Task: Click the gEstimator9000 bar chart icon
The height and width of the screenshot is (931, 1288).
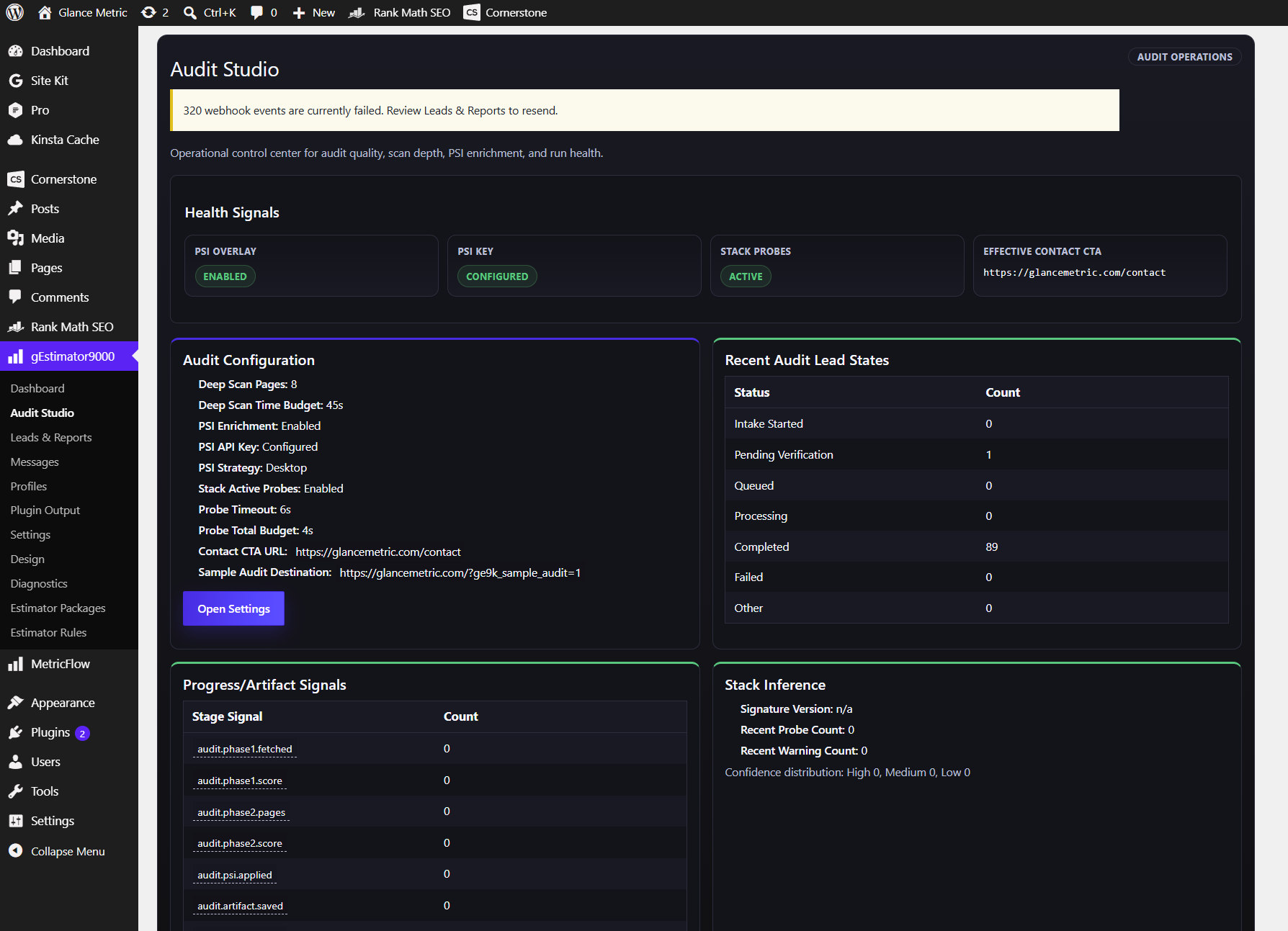Action: [x=15, y=356]
